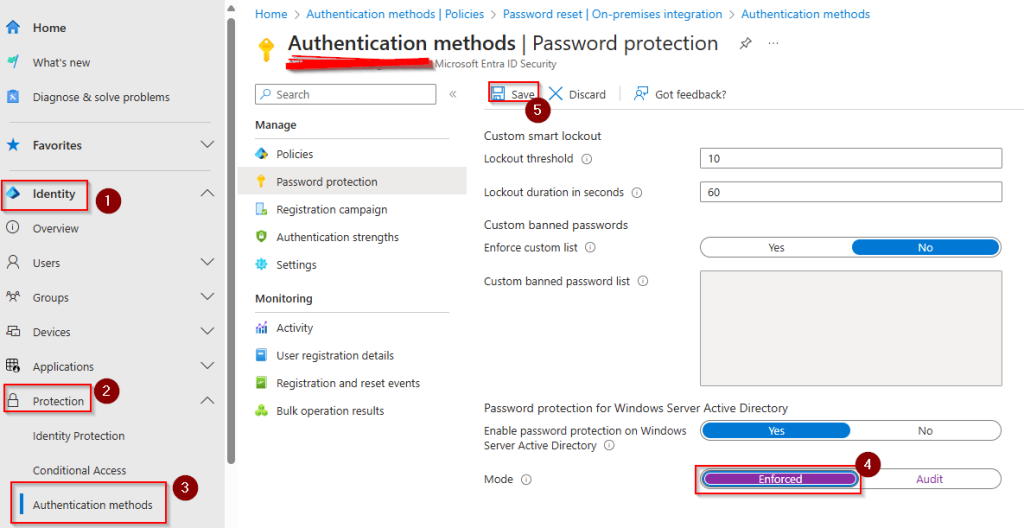Switch Mode to Audit
Screen dimensions: 1024x528
coord(929,480)
